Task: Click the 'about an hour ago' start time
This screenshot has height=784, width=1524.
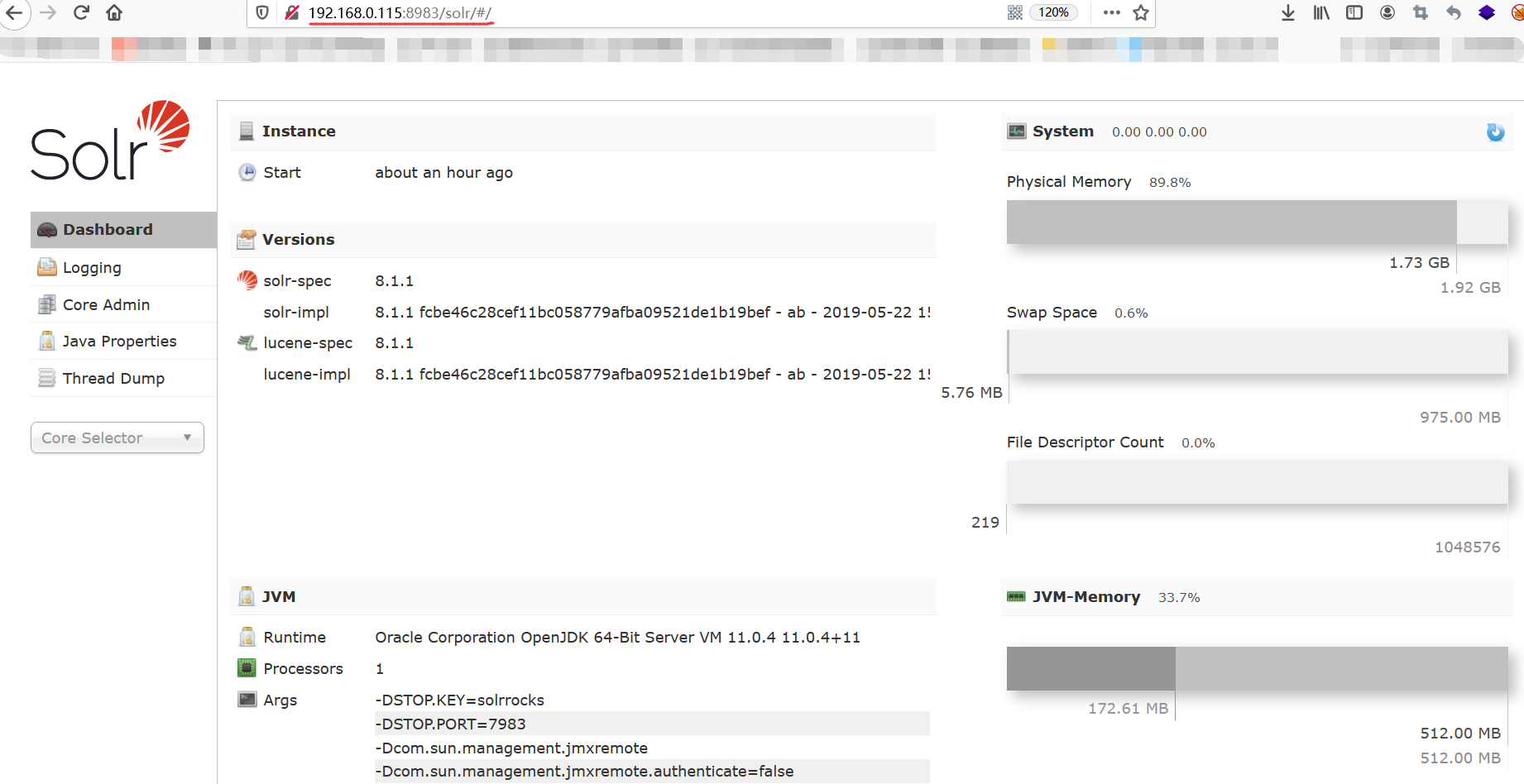Action: click(443, 172)
